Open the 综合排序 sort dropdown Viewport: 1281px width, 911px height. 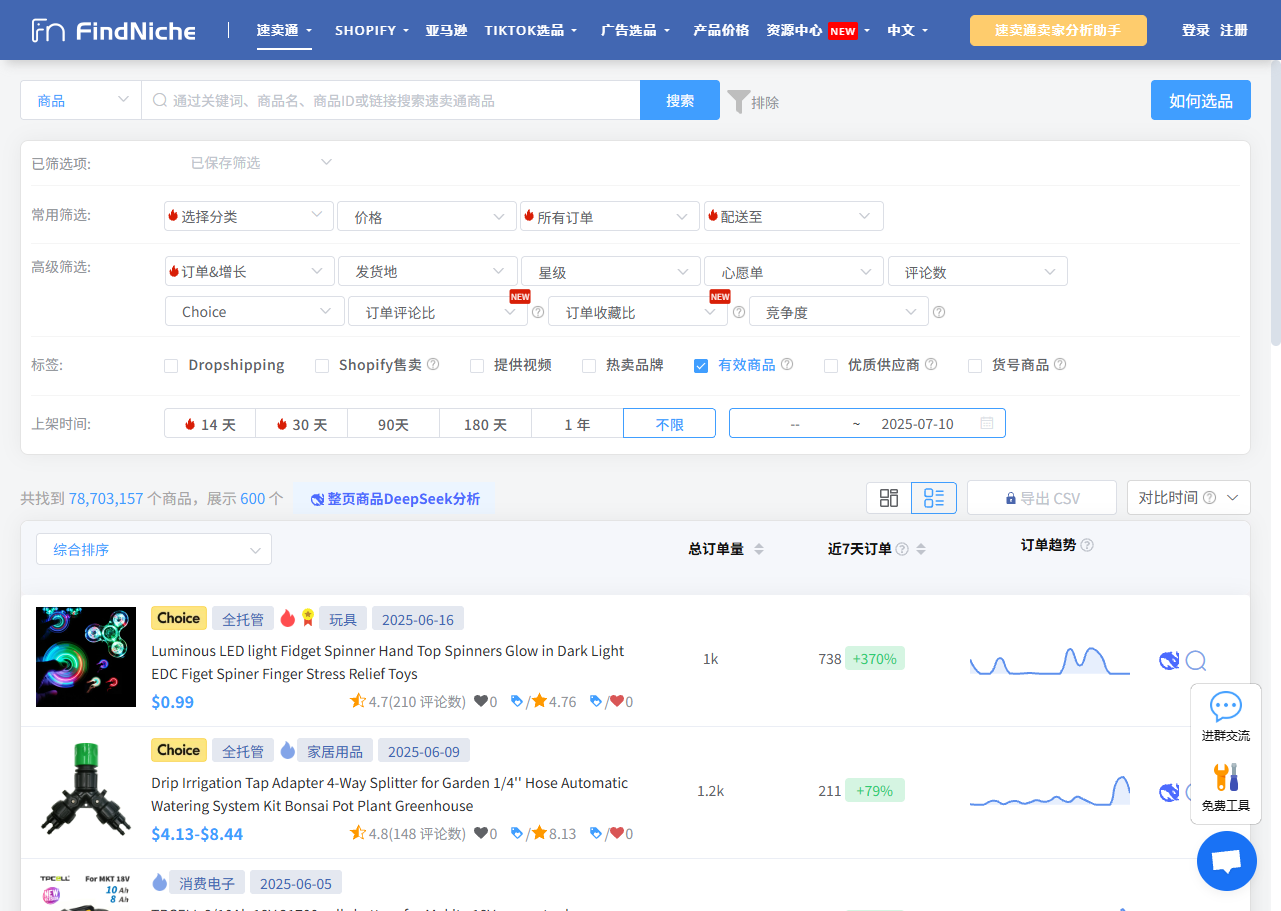coord(154,549)
